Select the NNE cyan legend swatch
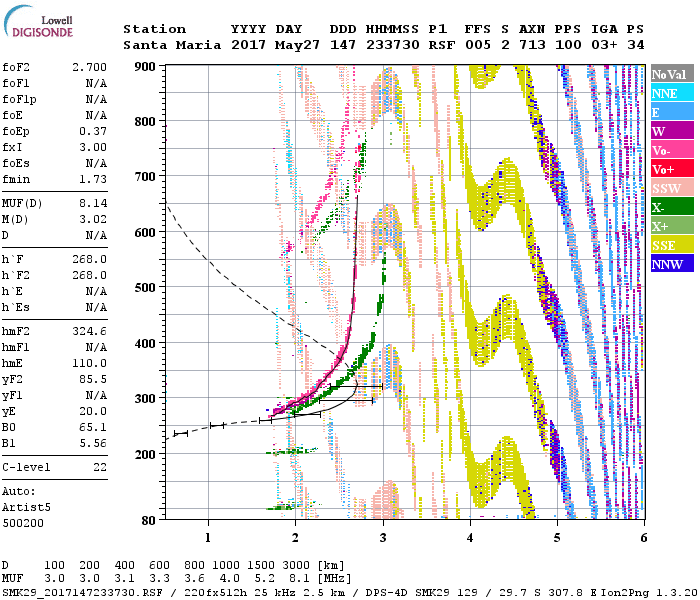 (672, 93)
